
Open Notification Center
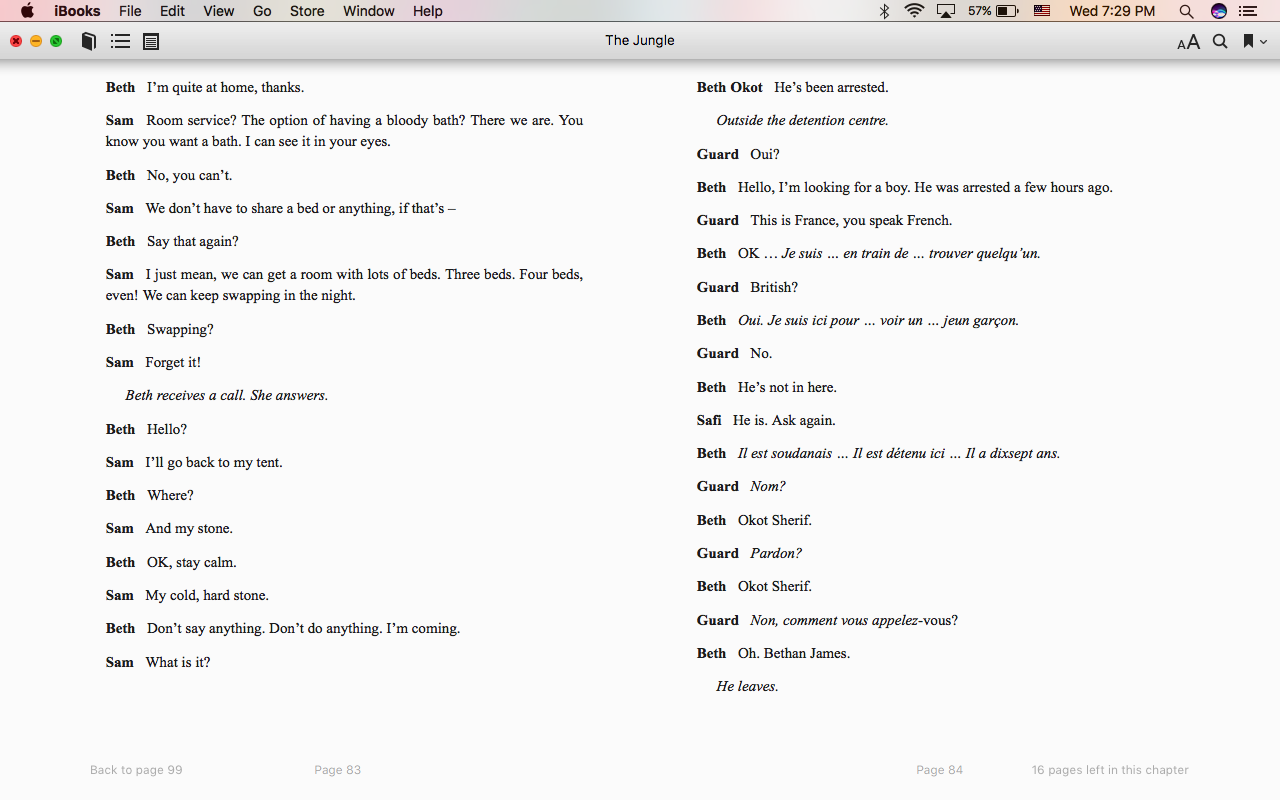point(1248,11)
